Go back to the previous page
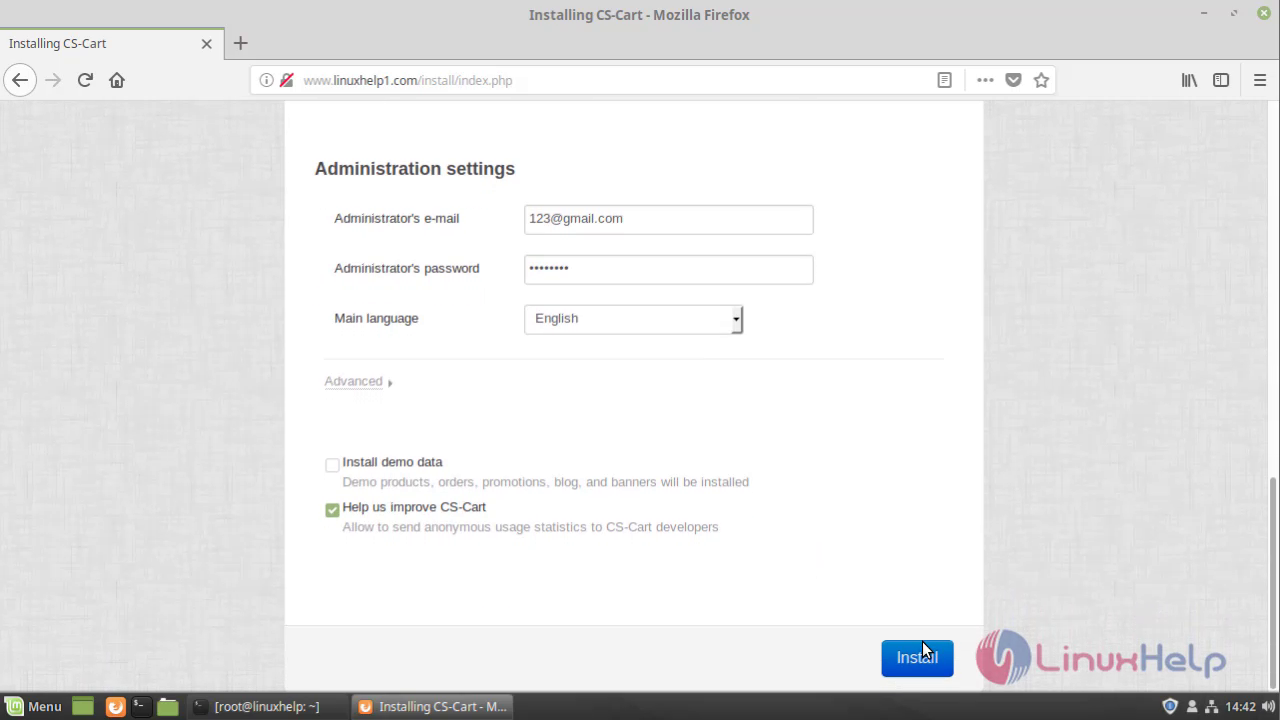1280x720 pixels. (20, 80)
